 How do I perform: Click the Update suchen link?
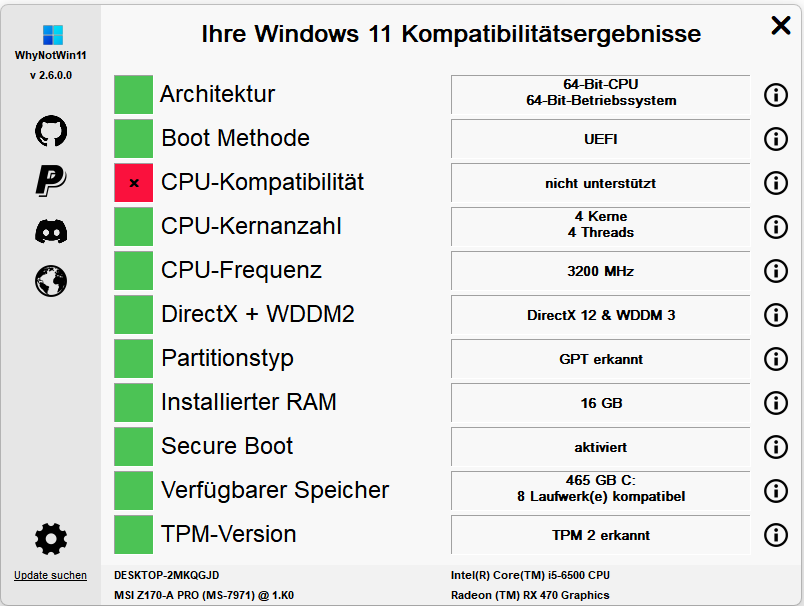point(50,575)
